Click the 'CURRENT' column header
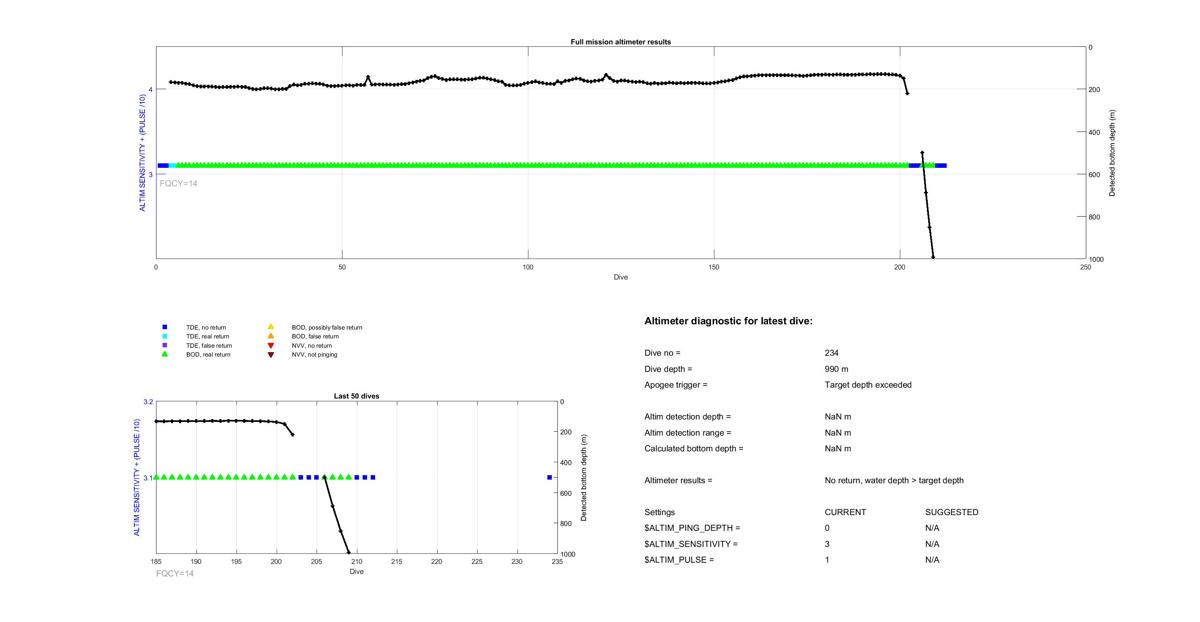 click(x=845, y=512)
